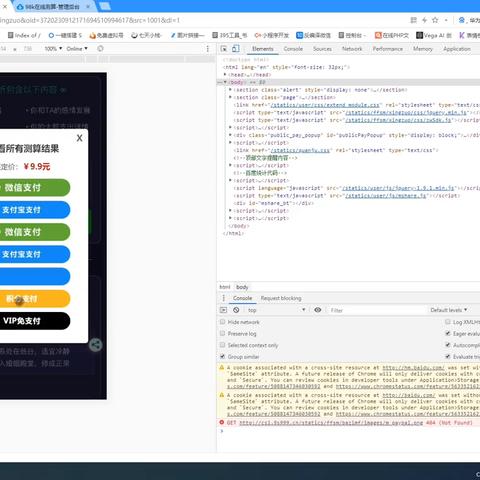Click the live expression eye icon
This screenshot has height=480, width=480.
pyautogui.click(x=318, y=310)
